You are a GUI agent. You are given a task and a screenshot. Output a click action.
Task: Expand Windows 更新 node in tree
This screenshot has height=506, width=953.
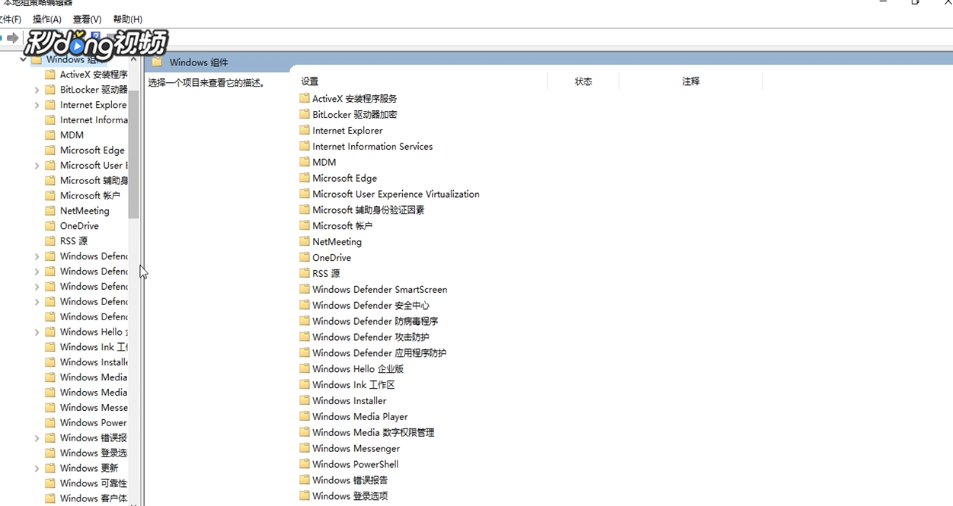click(36, 468)
